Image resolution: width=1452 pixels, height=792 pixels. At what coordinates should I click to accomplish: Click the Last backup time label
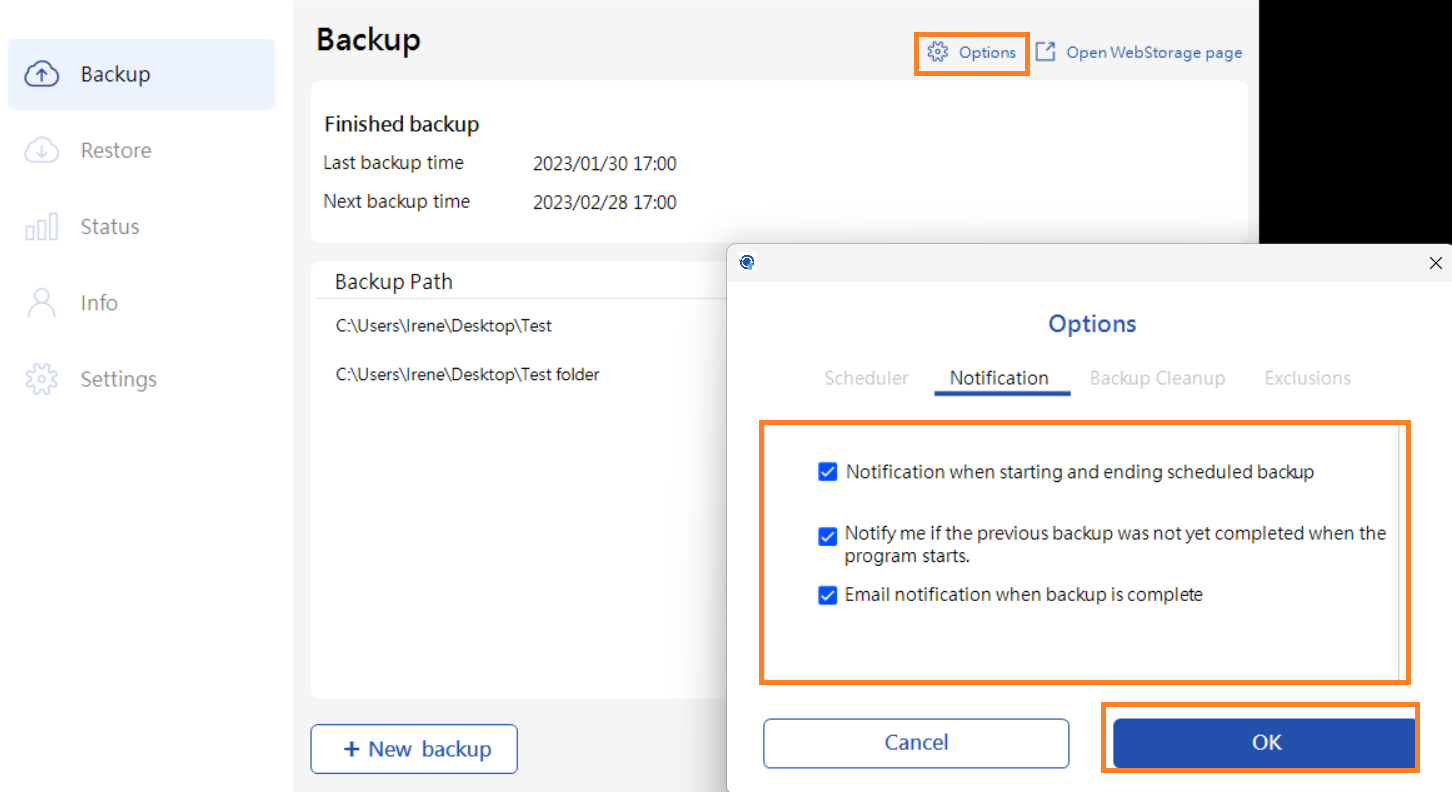click(x=393, y=163)
